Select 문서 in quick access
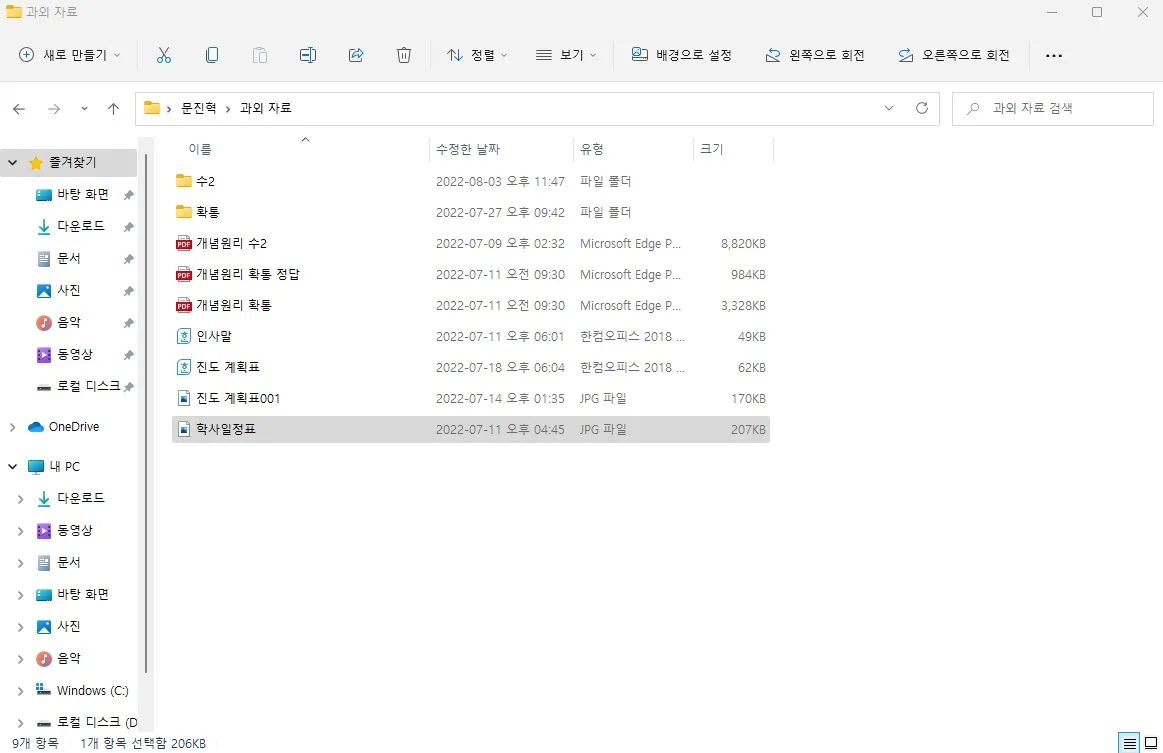Screen dimensions: 1163x753 (x=68, y=258)
